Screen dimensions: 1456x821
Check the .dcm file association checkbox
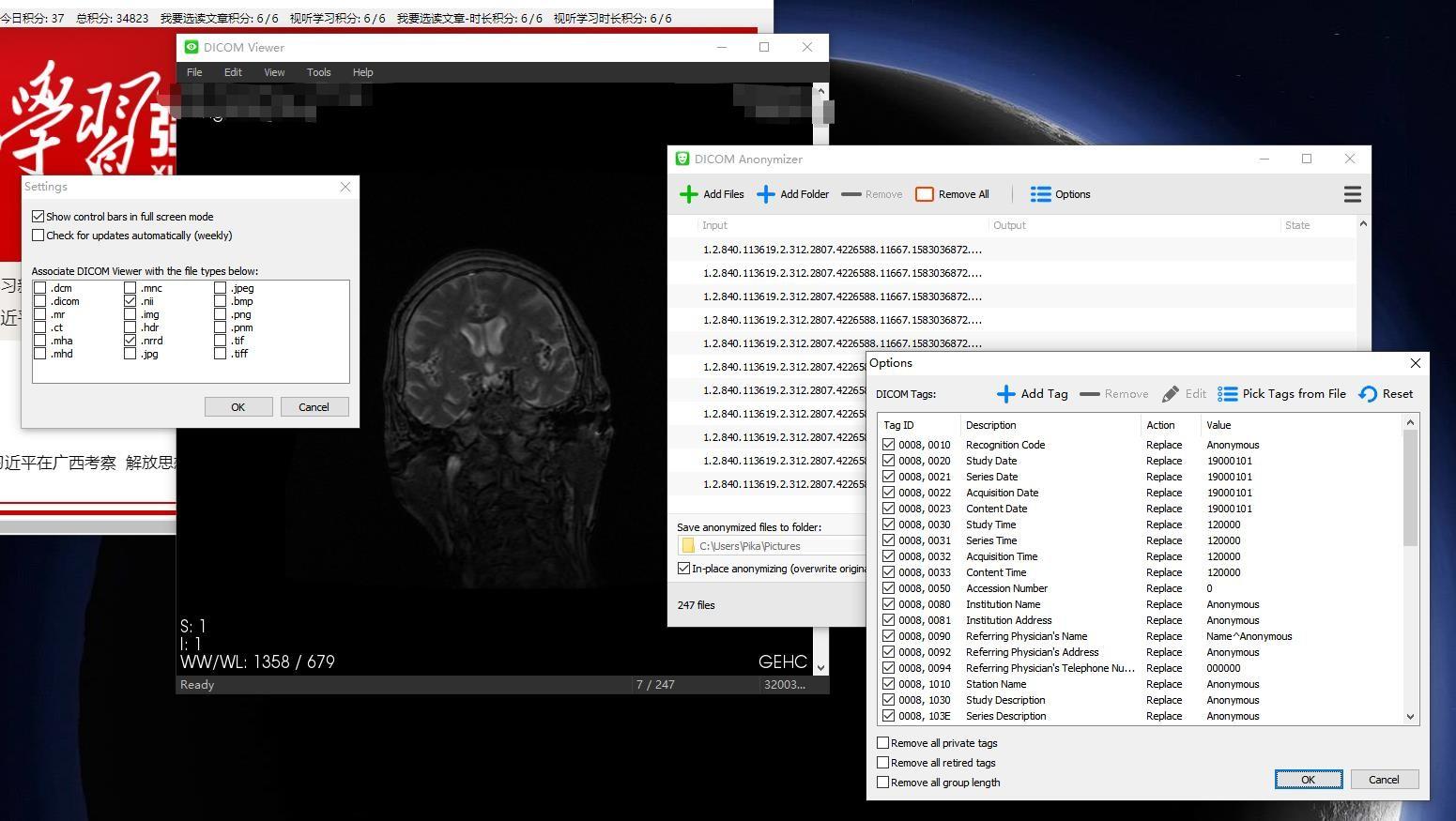pyautogui.click(x=39, y=287)
